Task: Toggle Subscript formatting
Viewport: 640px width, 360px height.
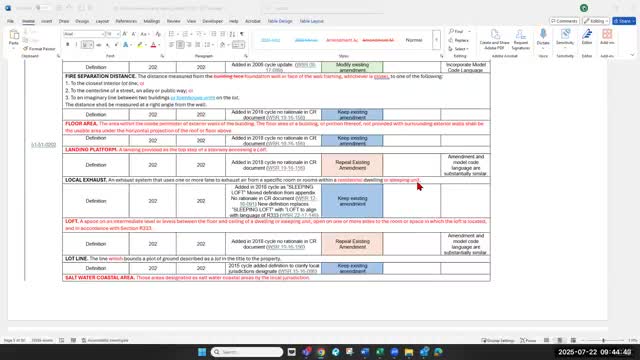Action: point(108,44)
